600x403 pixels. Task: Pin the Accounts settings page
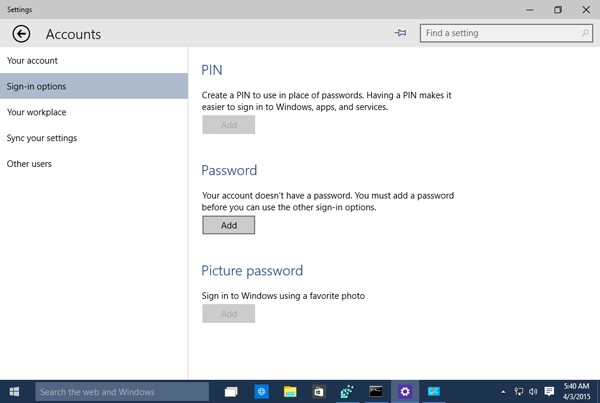tap(400, 33)
